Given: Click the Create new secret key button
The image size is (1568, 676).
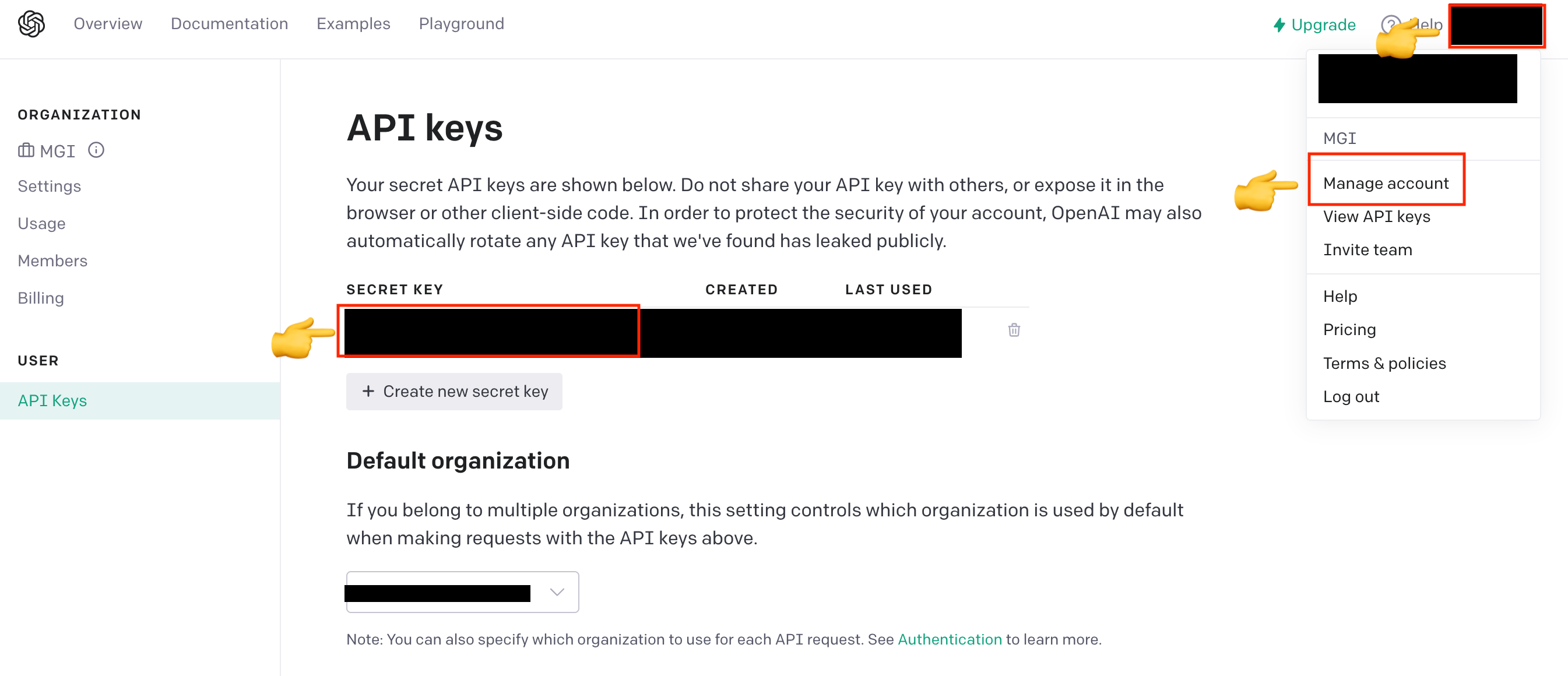Looking at the screenshot, I should tap(454, 391).
